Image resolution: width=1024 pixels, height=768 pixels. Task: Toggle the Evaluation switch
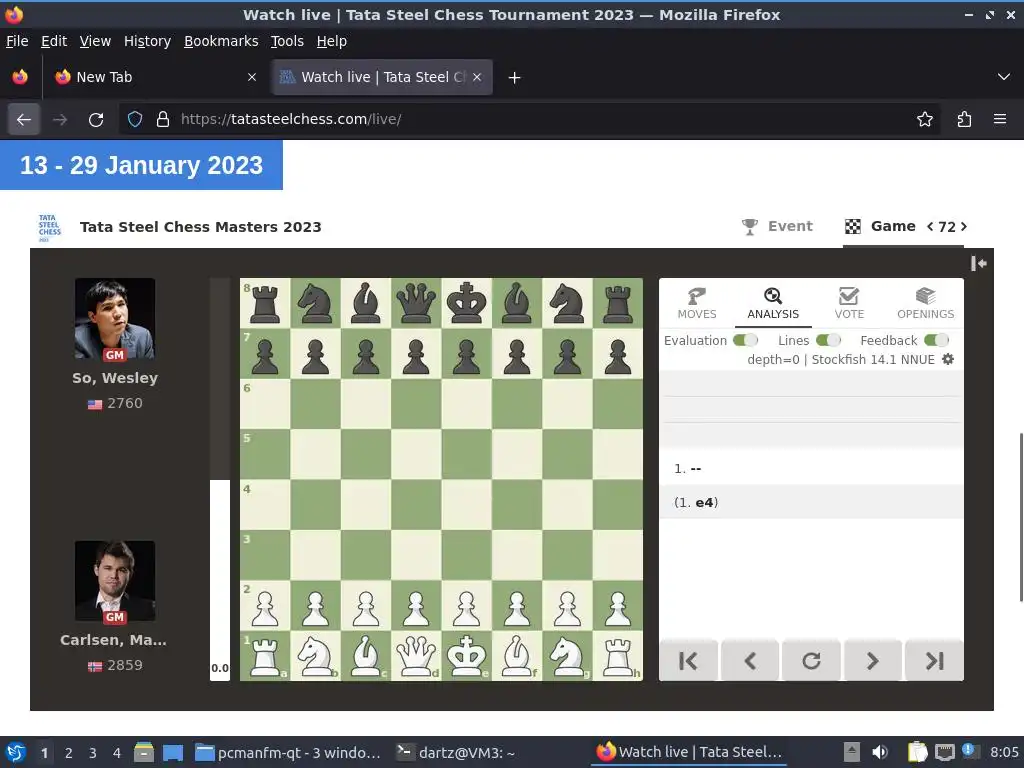745,340
